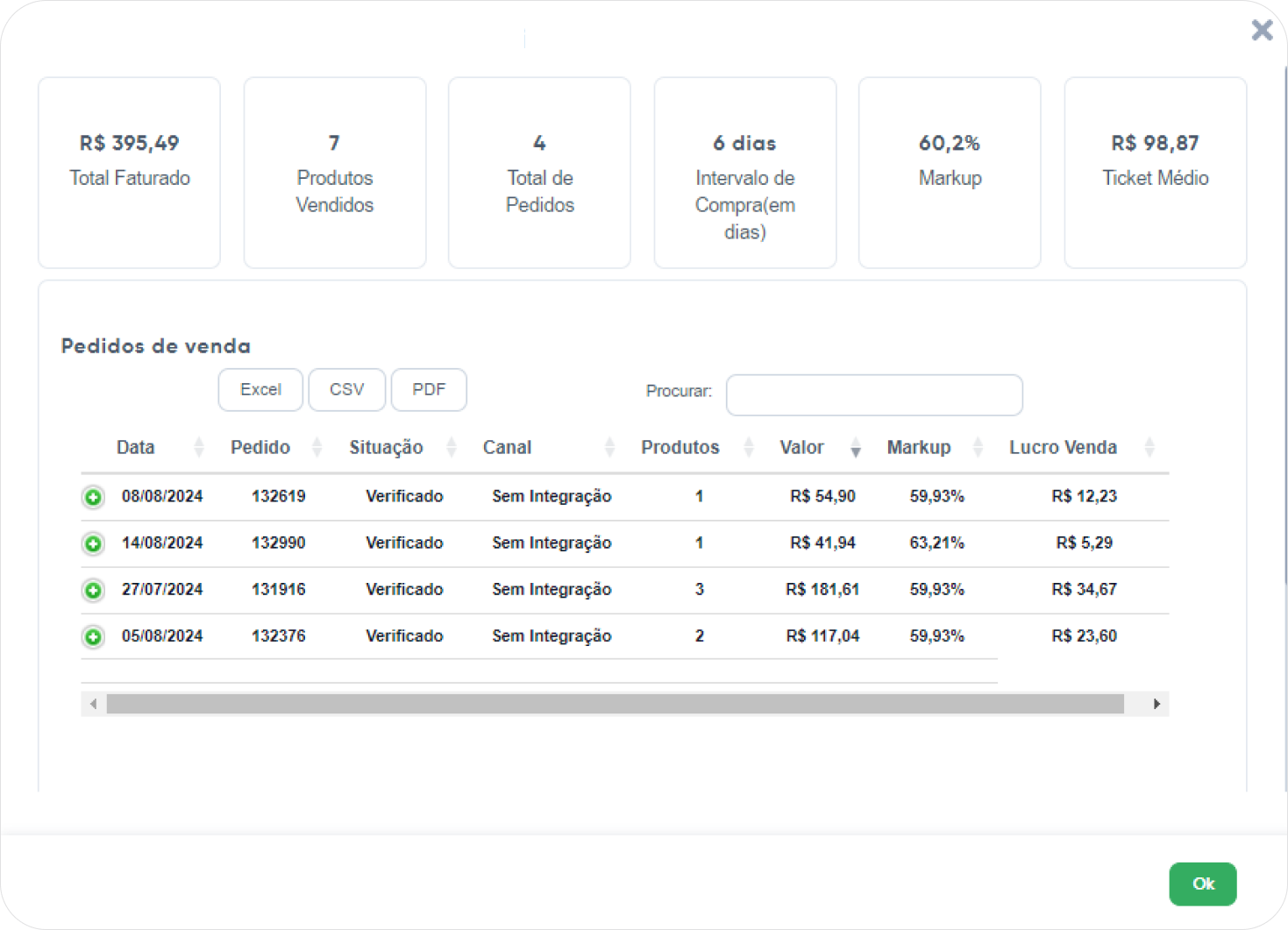Confirm dialog with green Ok button
This screenshot has height=930, width=1288.
point(1203,884)
